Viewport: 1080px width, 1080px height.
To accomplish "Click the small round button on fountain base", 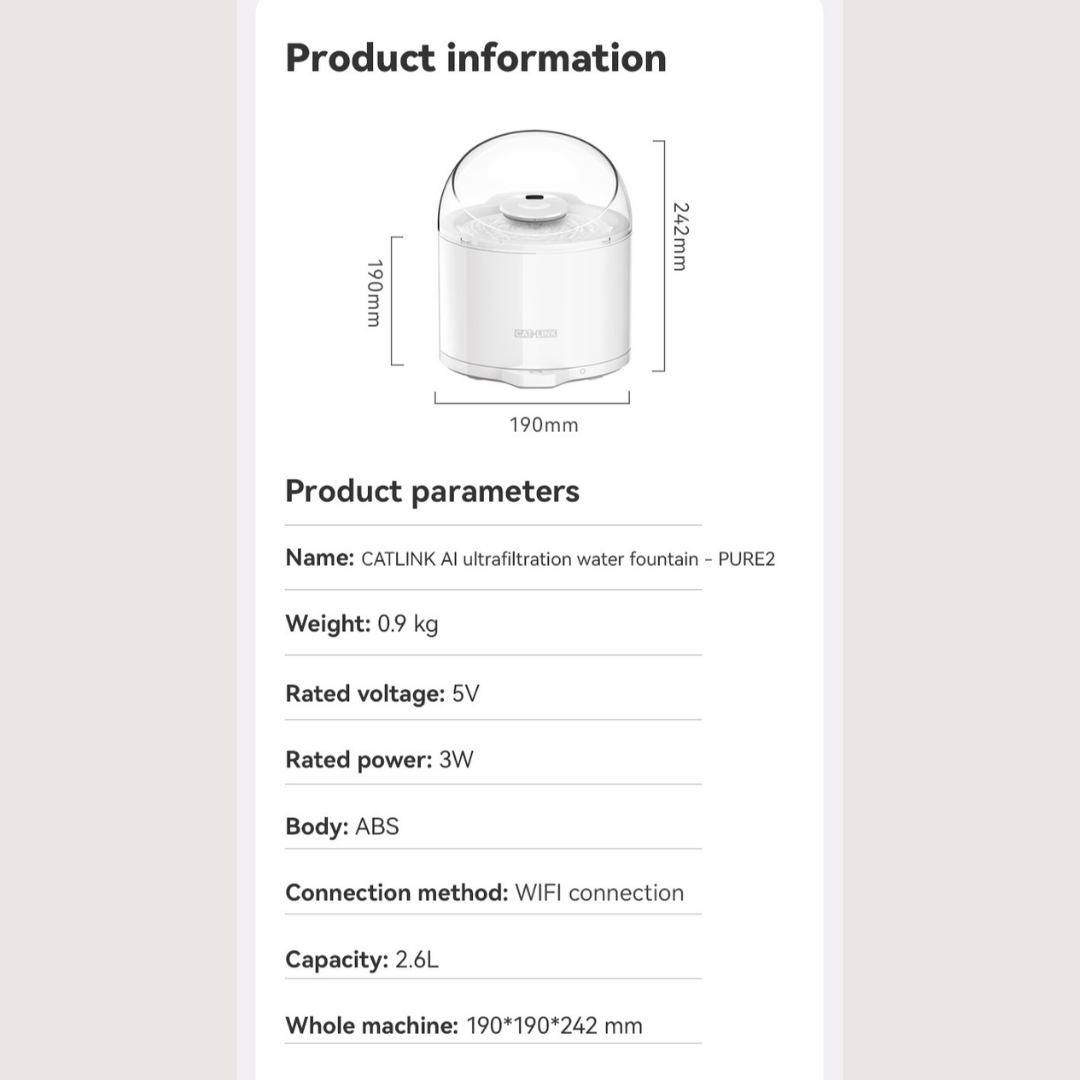I will 582,371.
